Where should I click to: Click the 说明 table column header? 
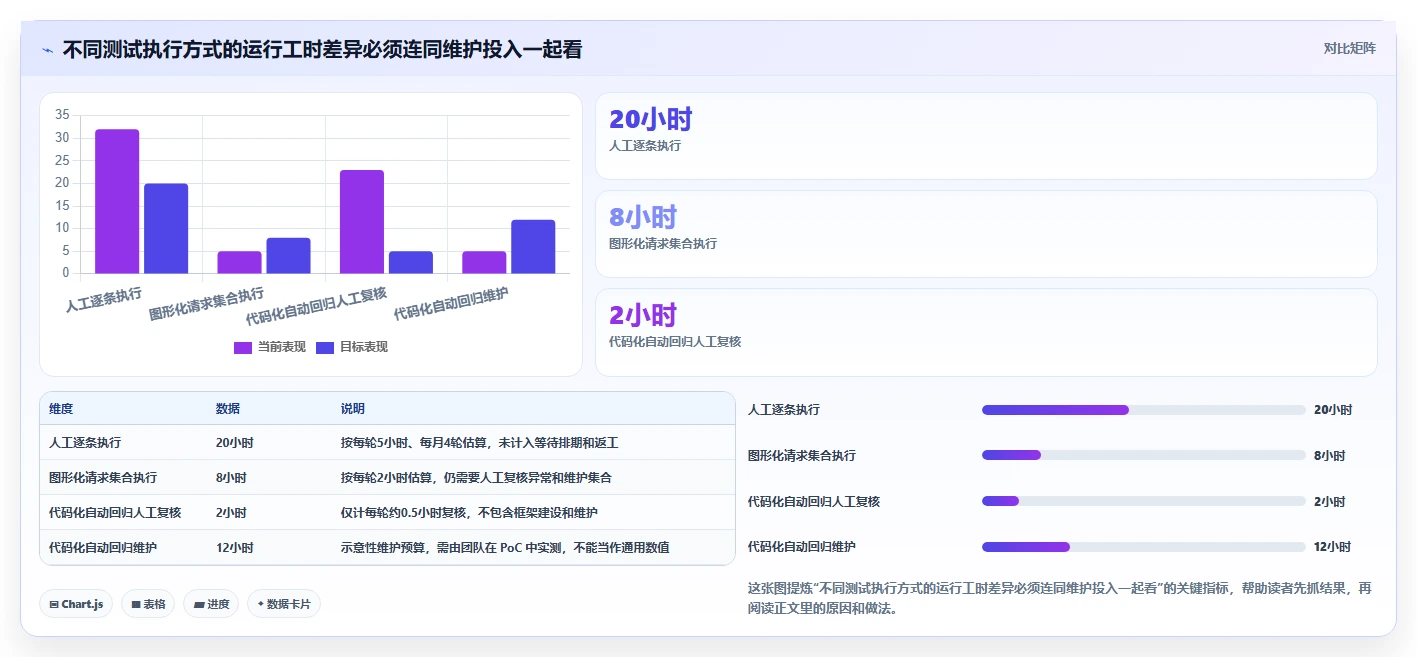click(x=353, y=409)
